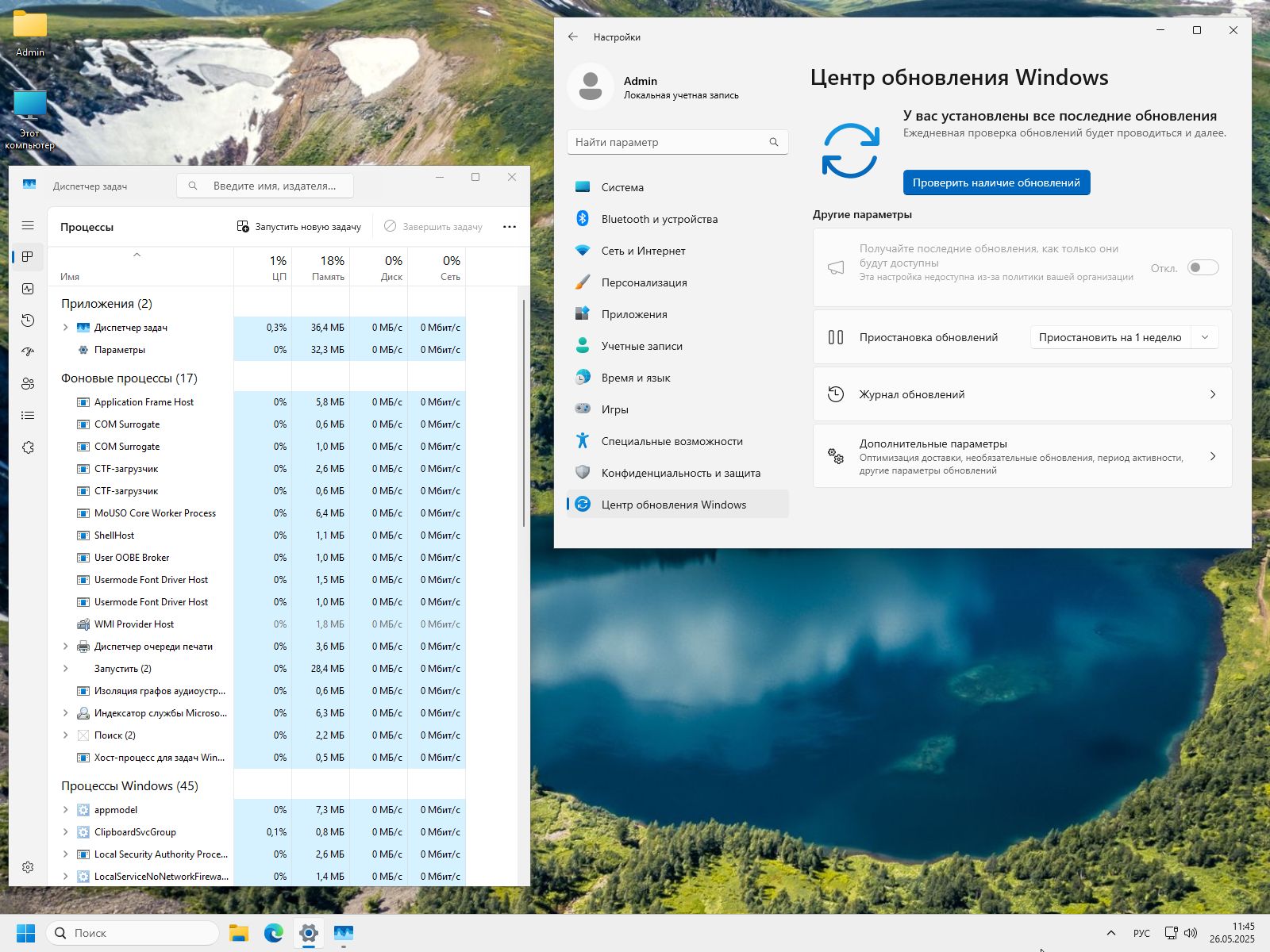Screen dimensions: 1270x952
Task: Select Admin folder on desktop
Action: [x=30, y=34]
